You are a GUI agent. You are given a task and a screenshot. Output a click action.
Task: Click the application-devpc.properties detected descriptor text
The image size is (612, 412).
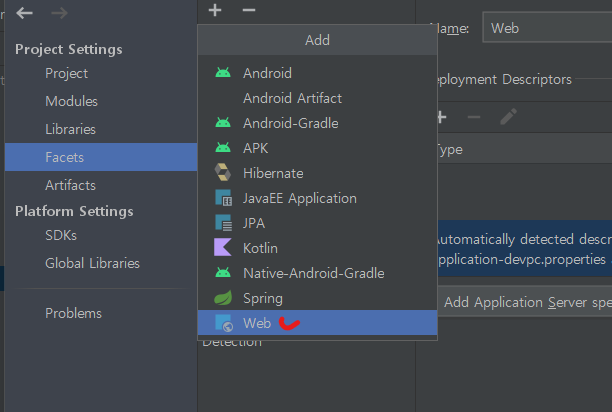point(521,259)
